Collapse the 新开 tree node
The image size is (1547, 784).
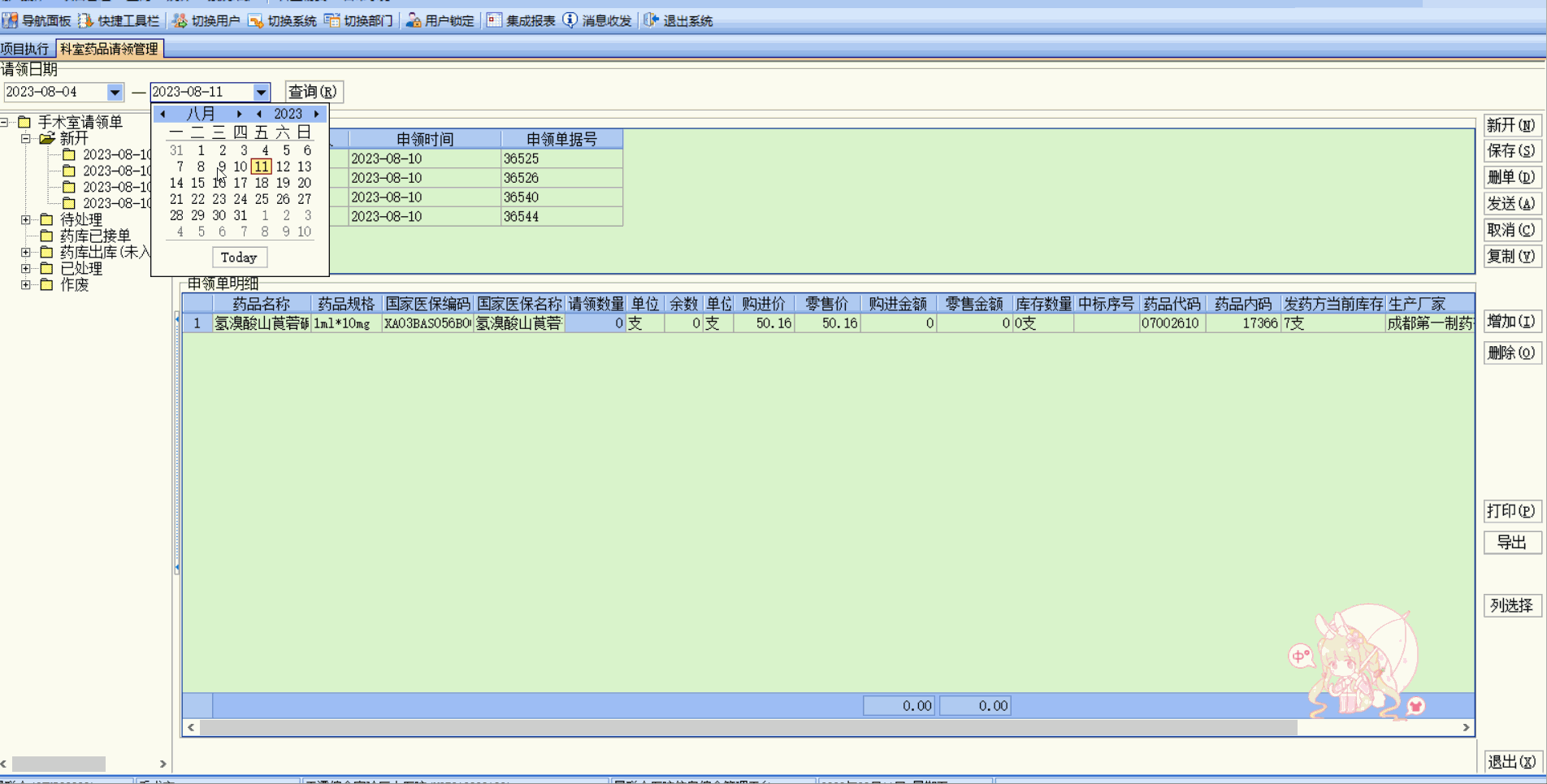26,138
